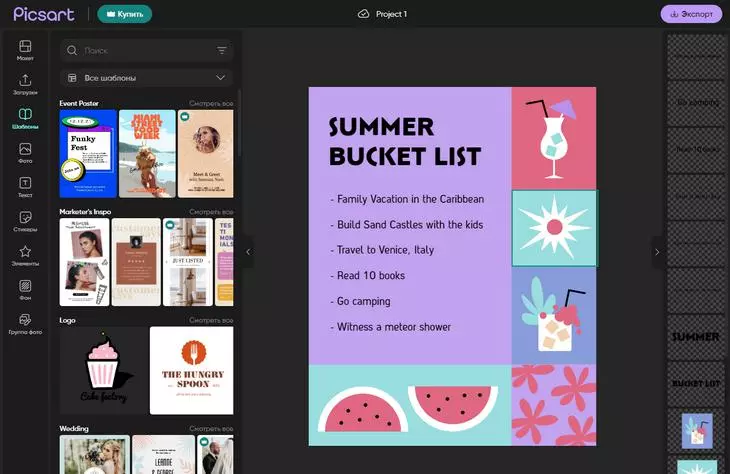Open the Фото photo panel
This screenshot has width=730, height=474.
pyautogui.click(x=25, y=153)
